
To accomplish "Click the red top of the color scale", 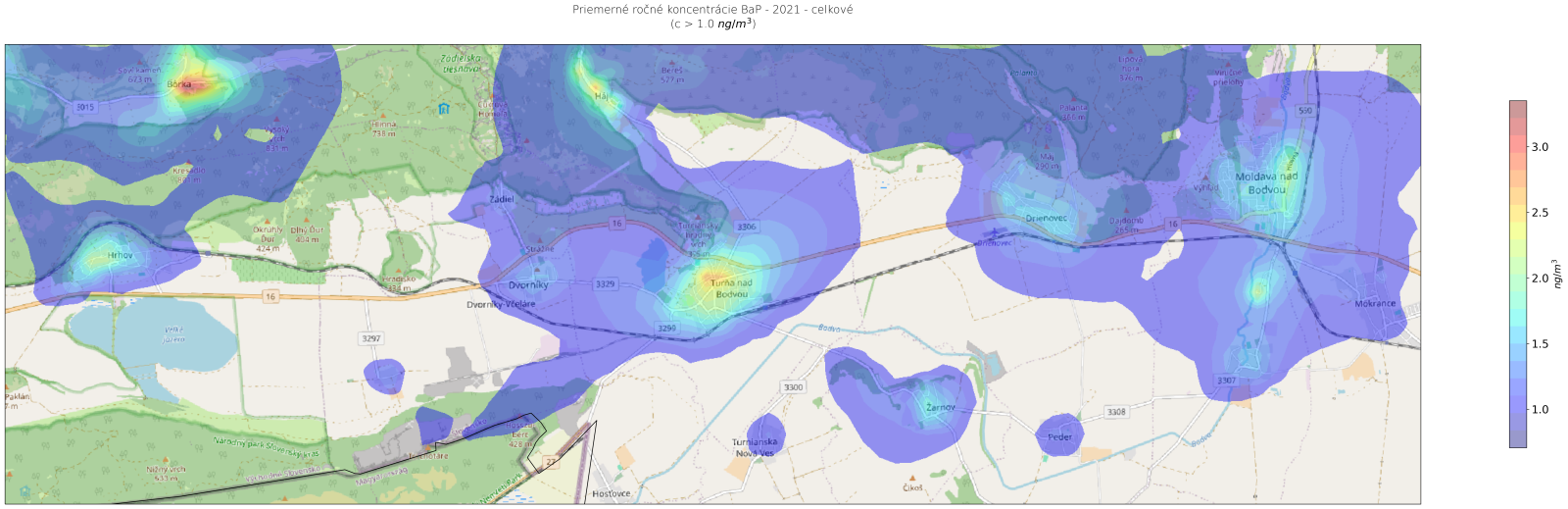I will pyautogui.click(x=1517, y=108).
